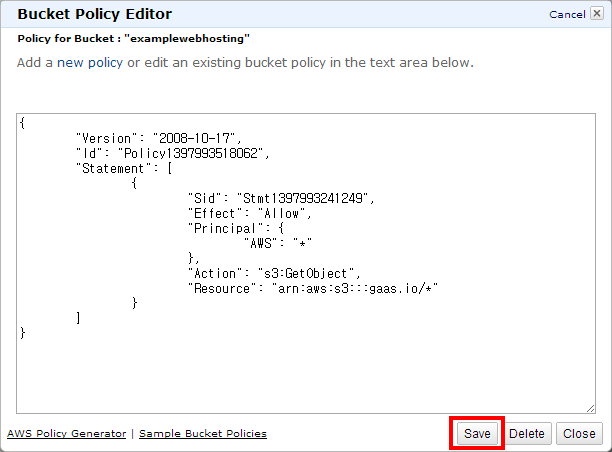Open the Sample Bucket Policies link

click(203, 434)
